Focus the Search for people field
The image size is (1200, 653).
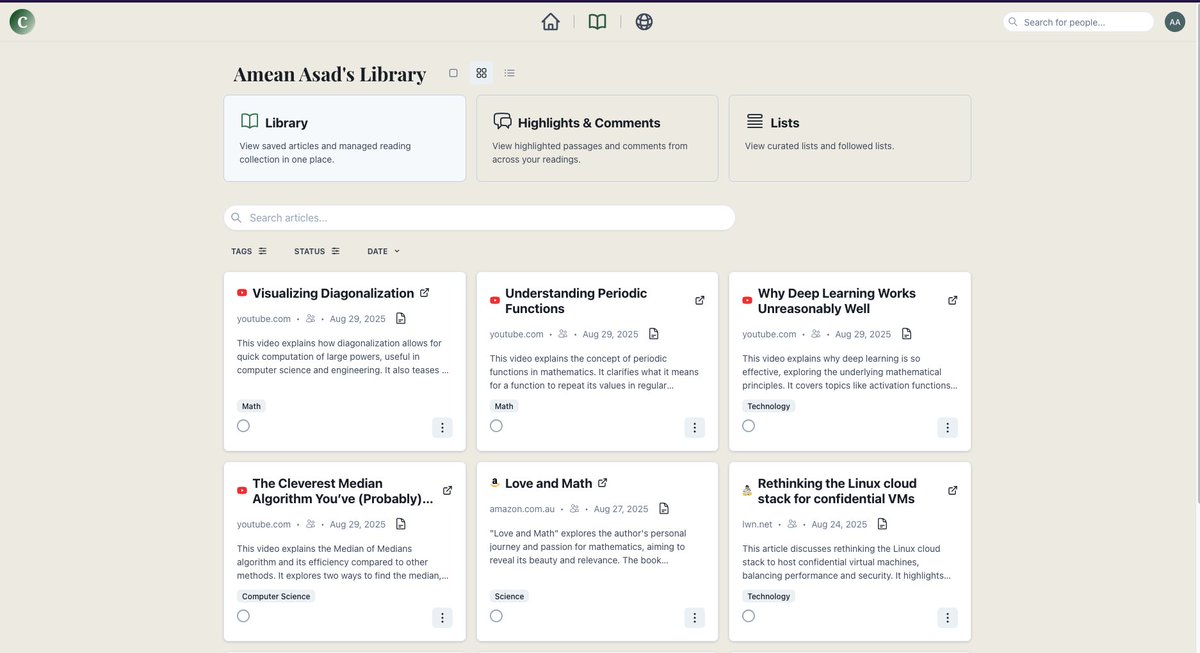click(x=1078, y=21)
